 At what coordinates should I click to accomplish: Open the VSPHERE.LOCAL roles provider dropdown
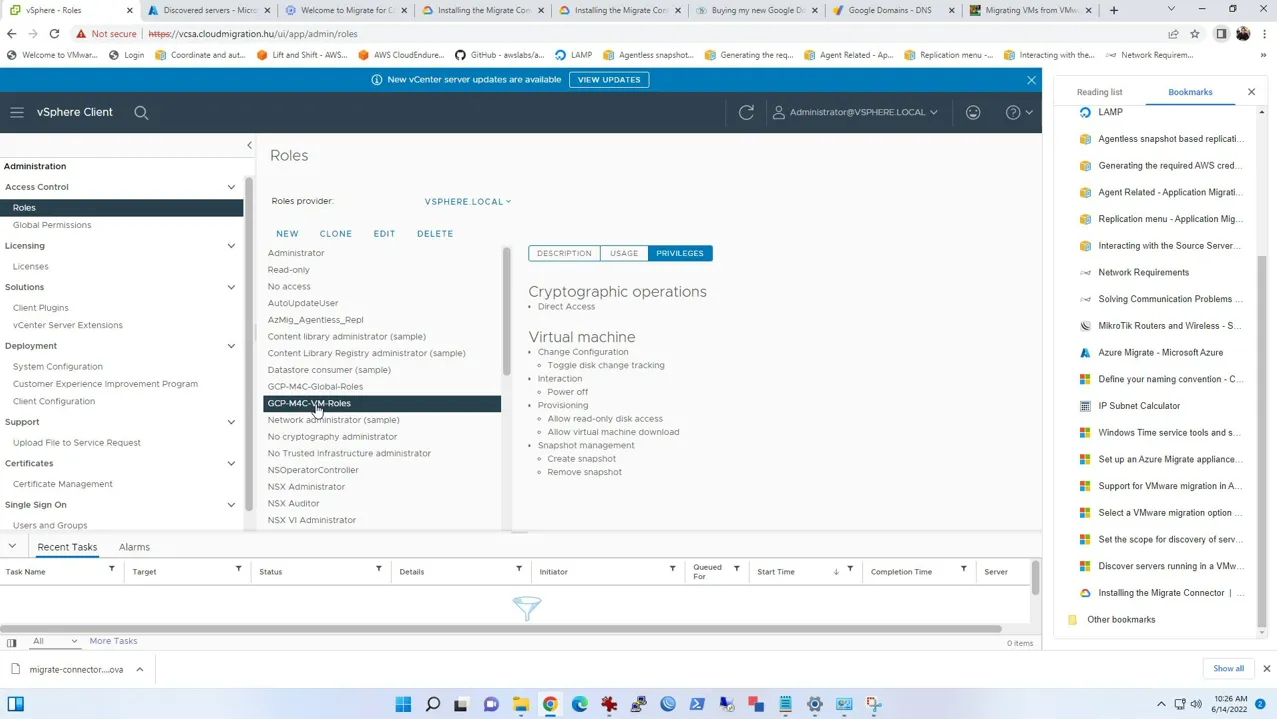click(x=468, y=202)
